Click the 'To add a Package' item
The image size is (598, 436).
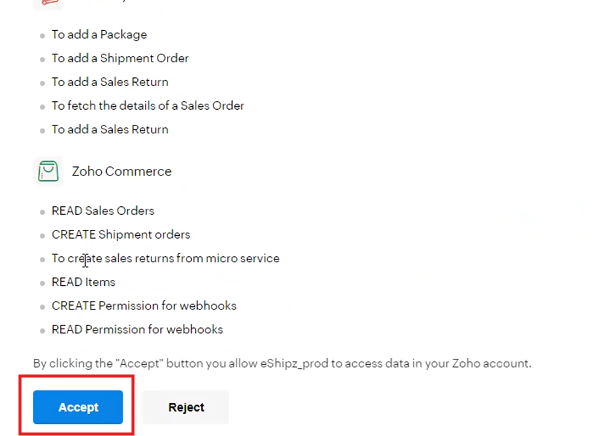click(x=99, y=35)
